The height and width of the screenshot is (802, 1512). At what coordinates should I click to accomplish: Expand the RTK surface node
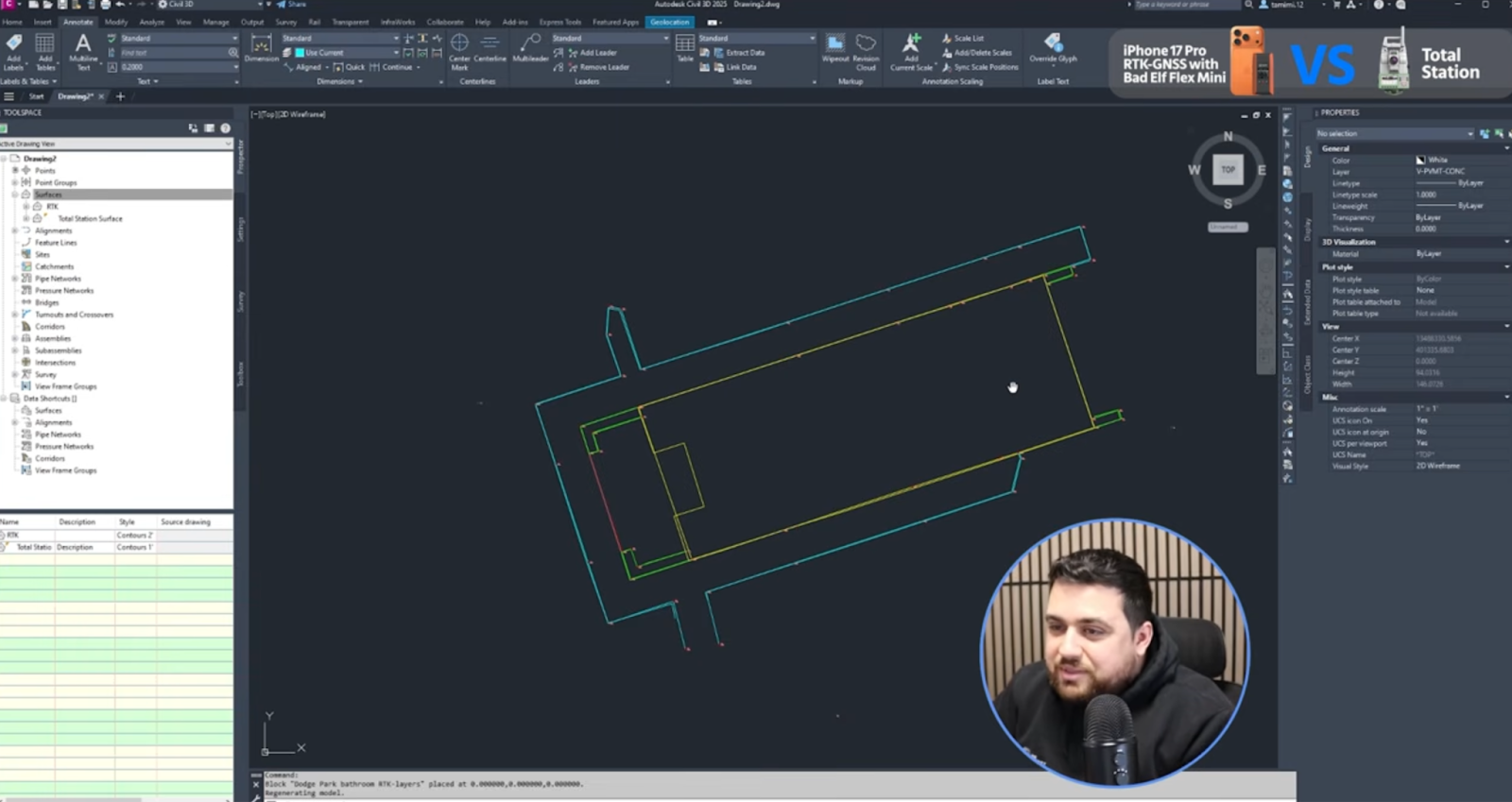[26, 206]
